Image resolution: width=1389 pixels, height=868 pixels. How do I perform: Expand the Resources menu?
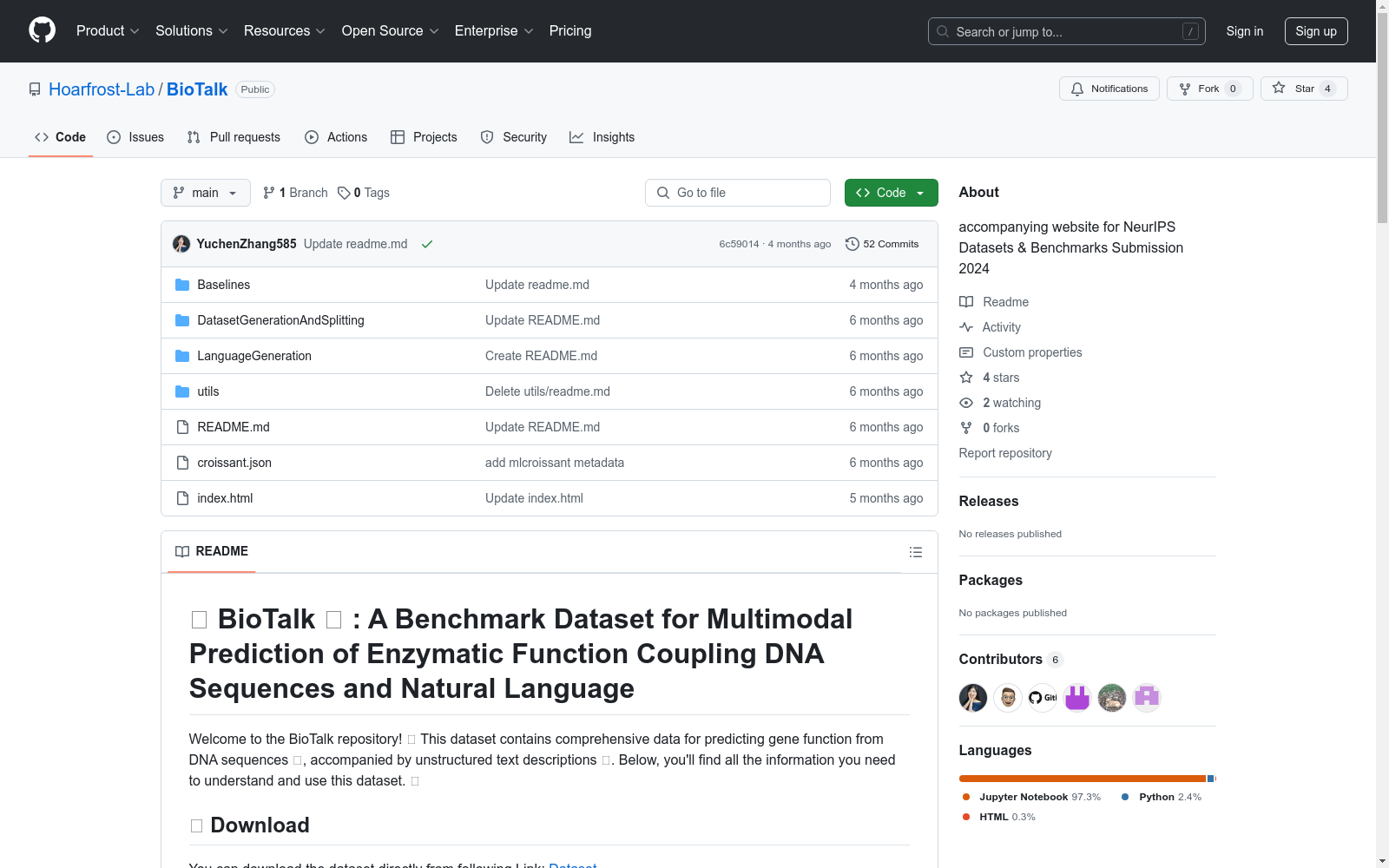(x=285, y=31)
